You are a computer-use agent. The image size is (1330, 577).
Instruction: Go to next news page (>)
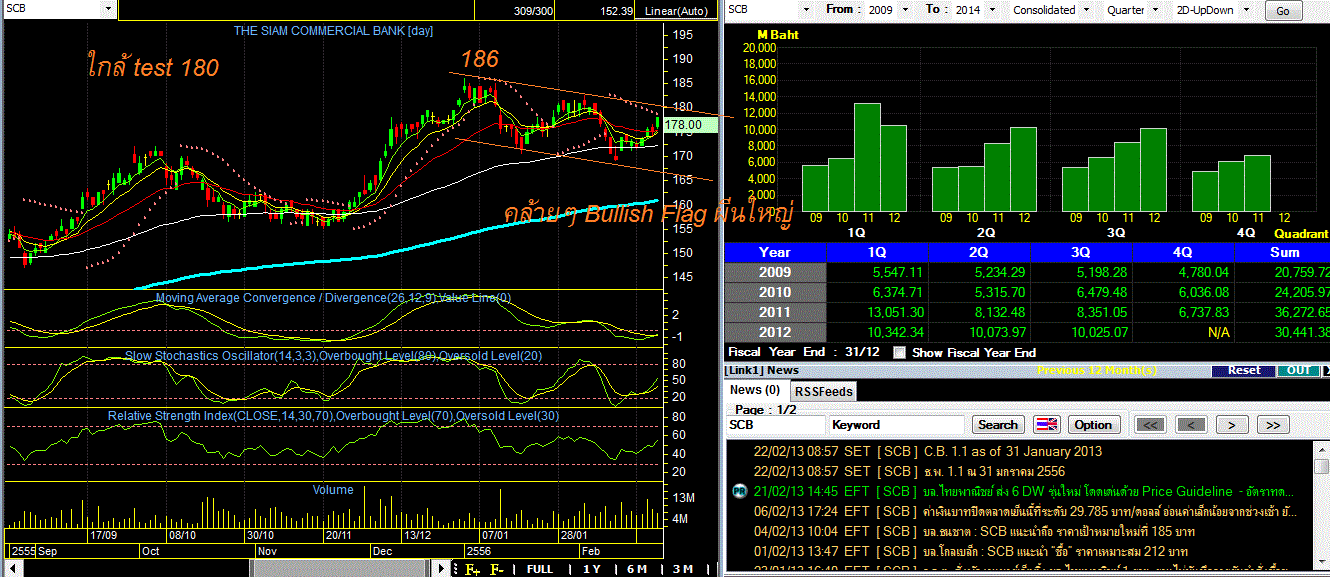(1232, 425)
